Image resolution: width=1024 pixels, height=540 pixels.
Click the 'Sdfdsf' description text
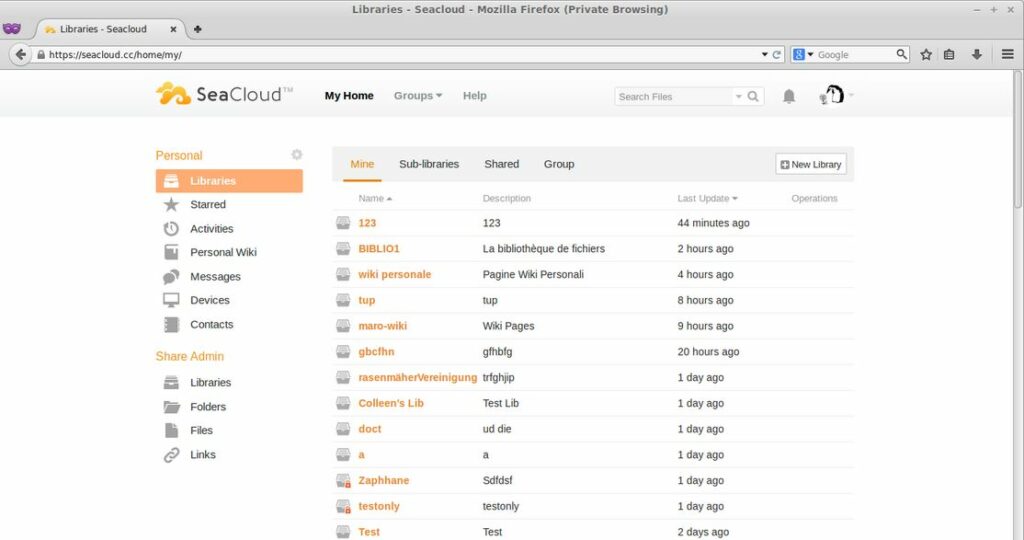(497, 481)
